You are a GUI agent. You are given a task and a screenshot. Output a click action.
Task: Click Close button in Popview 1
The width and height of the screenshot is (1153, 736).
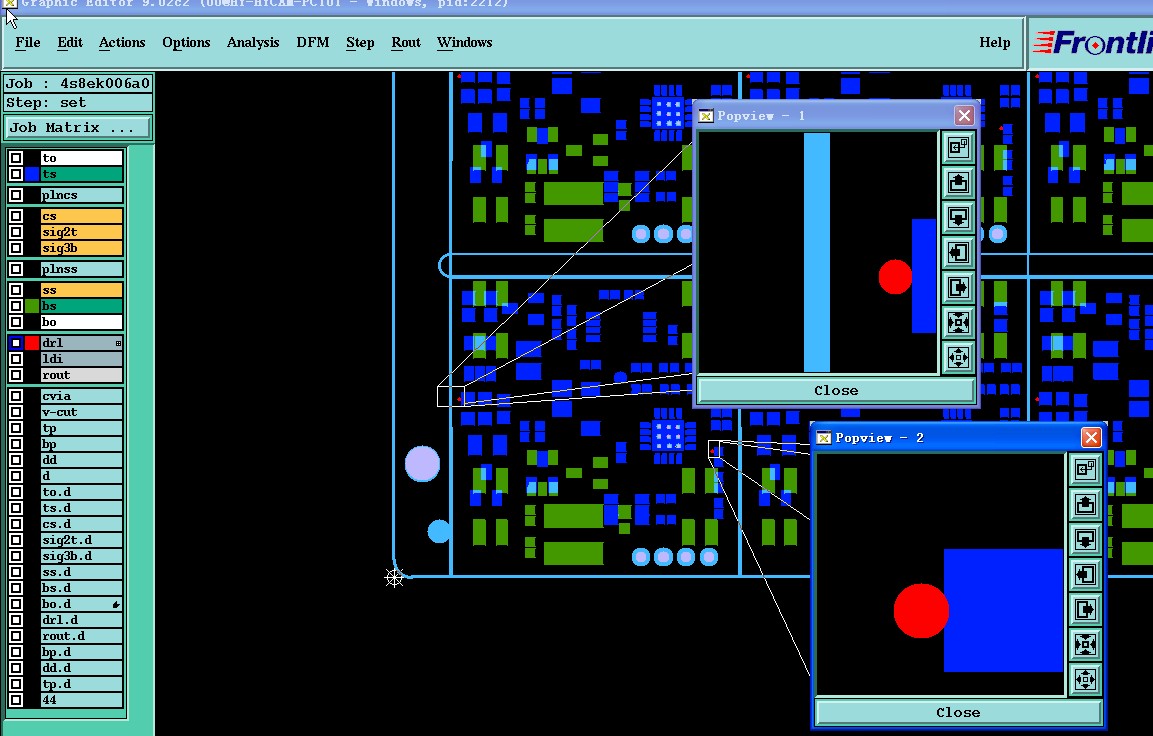pos(836,390)
